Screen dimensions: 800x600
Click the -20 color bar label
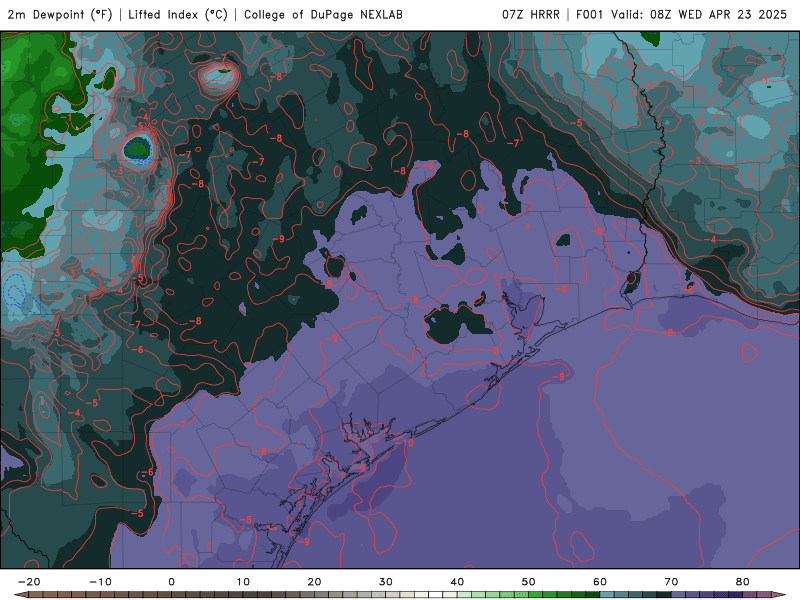(29, 582)
